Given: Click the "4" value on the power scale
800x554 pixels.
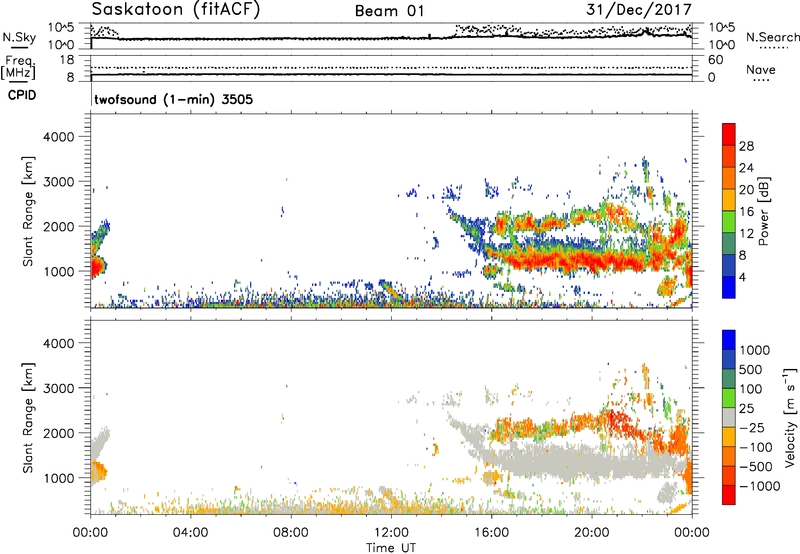Looking at the screenshot, I should 743,277.
